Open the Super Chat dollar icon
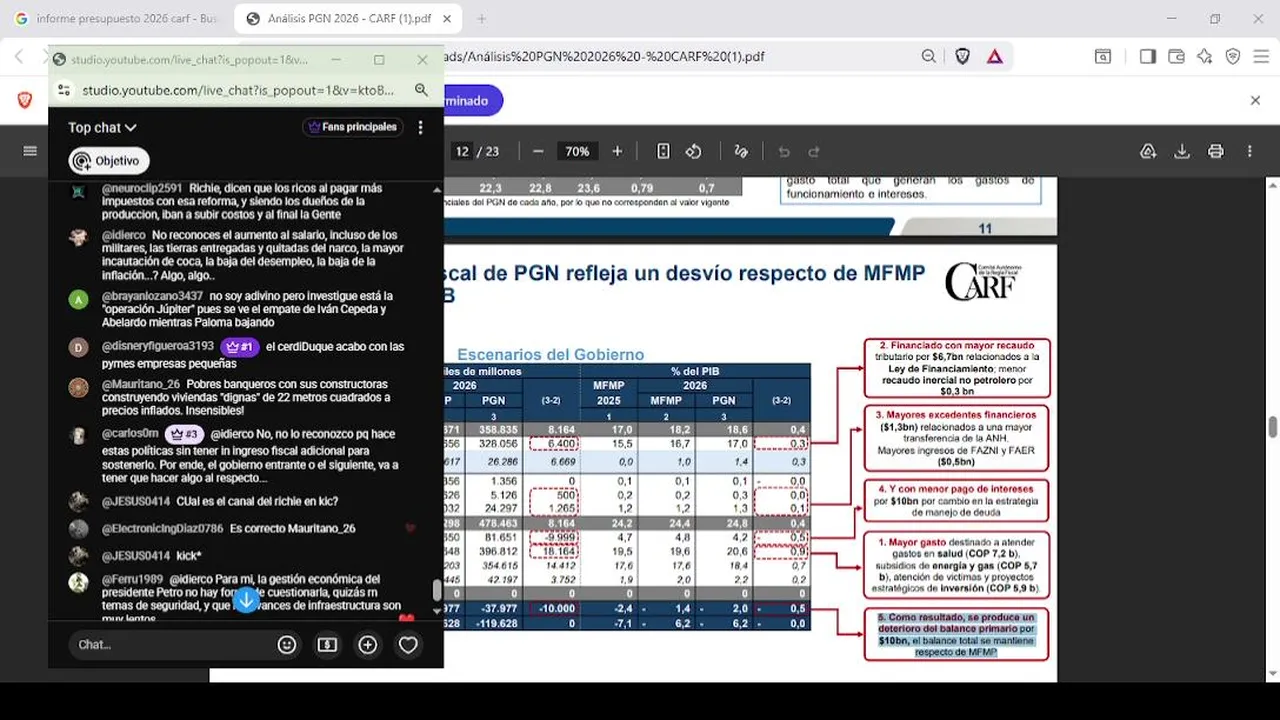 coord(327,645)
